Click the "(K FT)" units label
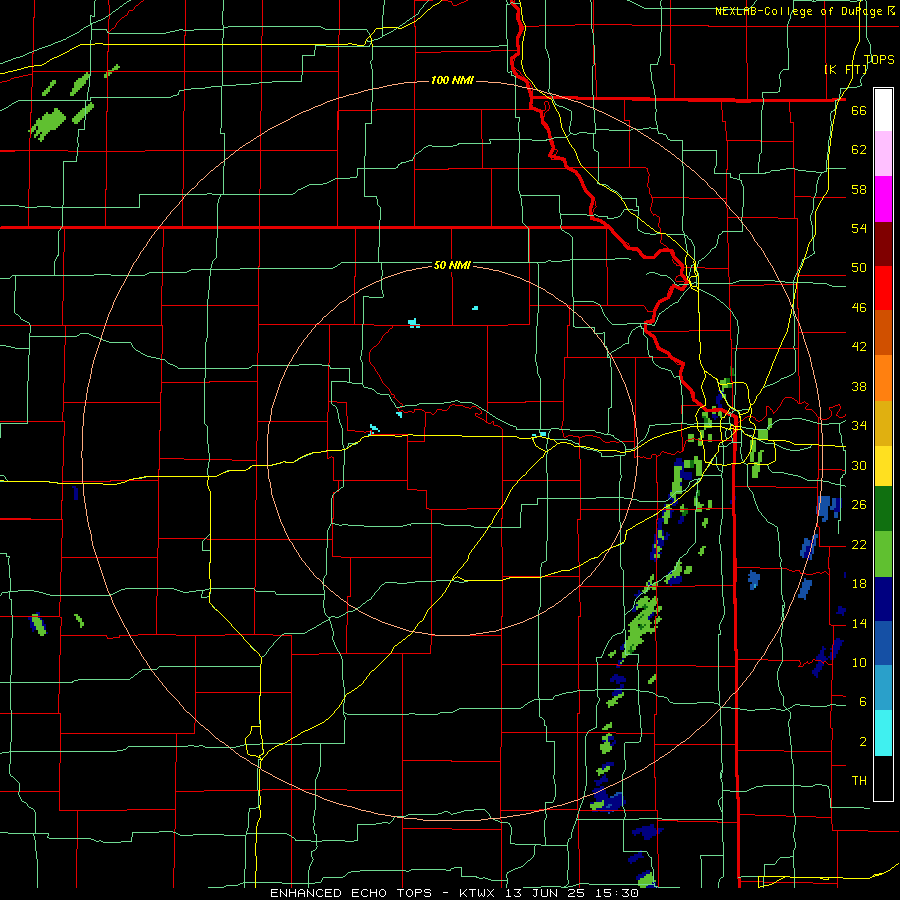 click(x=846, y=70)
